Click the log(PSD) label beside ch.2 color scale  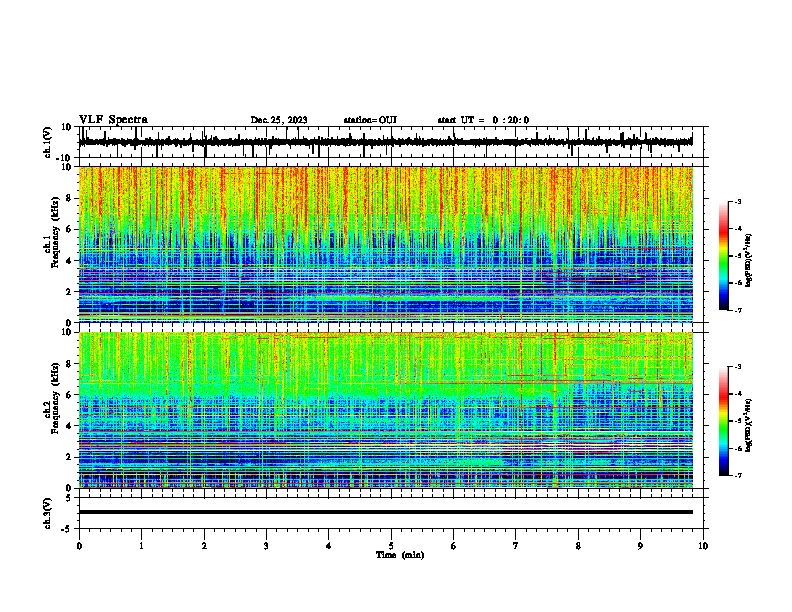click(749, 425)
